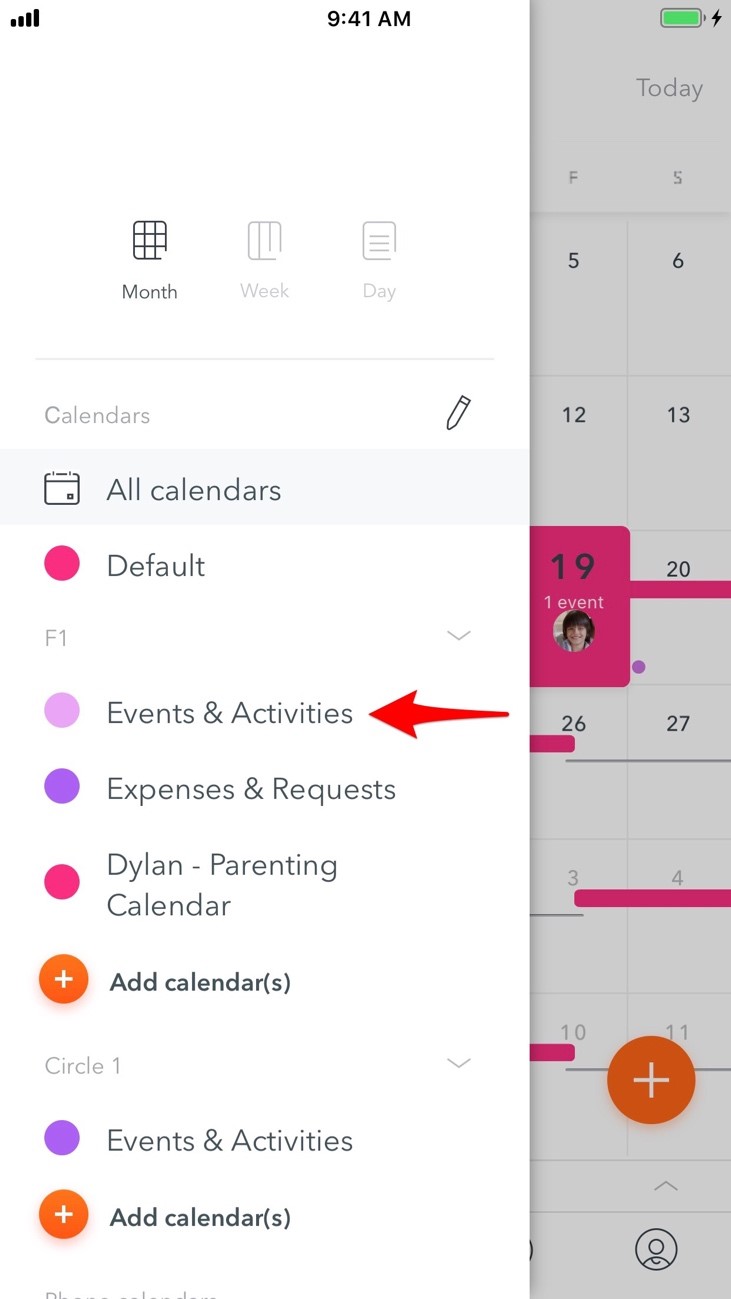Collapse the F1 section chevron

458,636
